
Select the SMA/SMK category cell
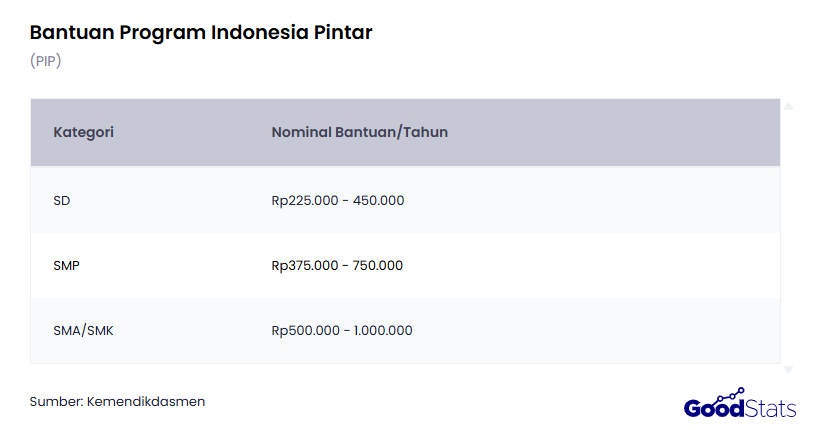83,330
